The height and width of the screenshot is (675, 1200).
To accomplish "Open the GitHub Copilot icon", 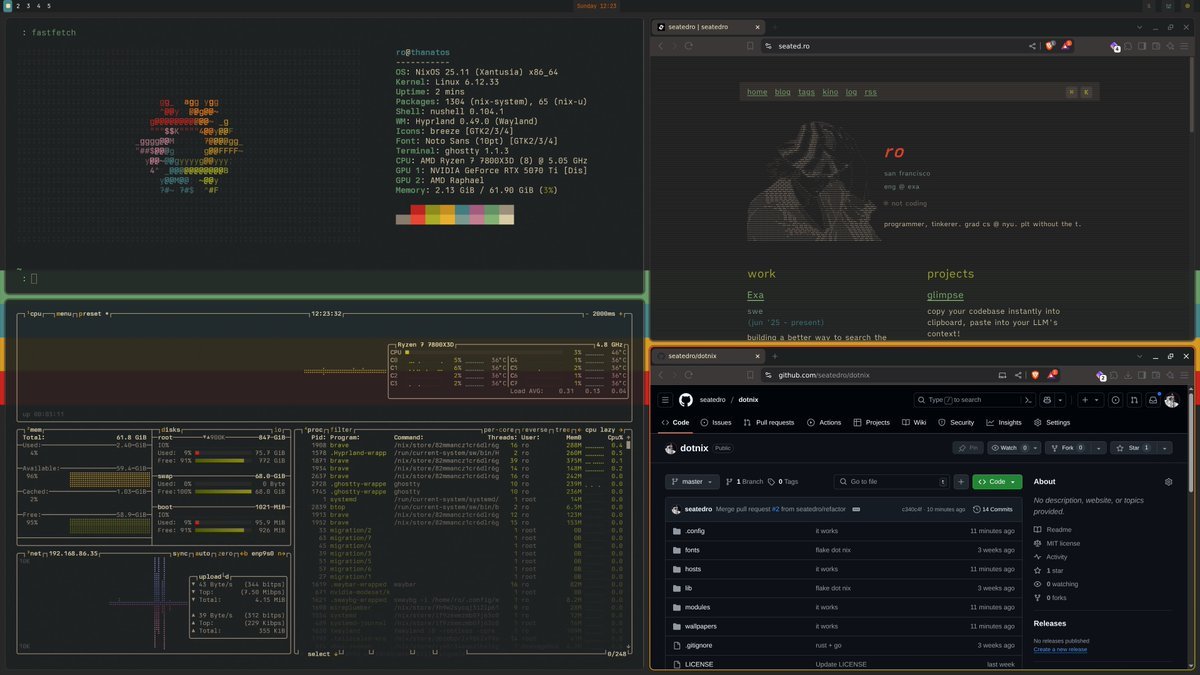I will 1047,400.
